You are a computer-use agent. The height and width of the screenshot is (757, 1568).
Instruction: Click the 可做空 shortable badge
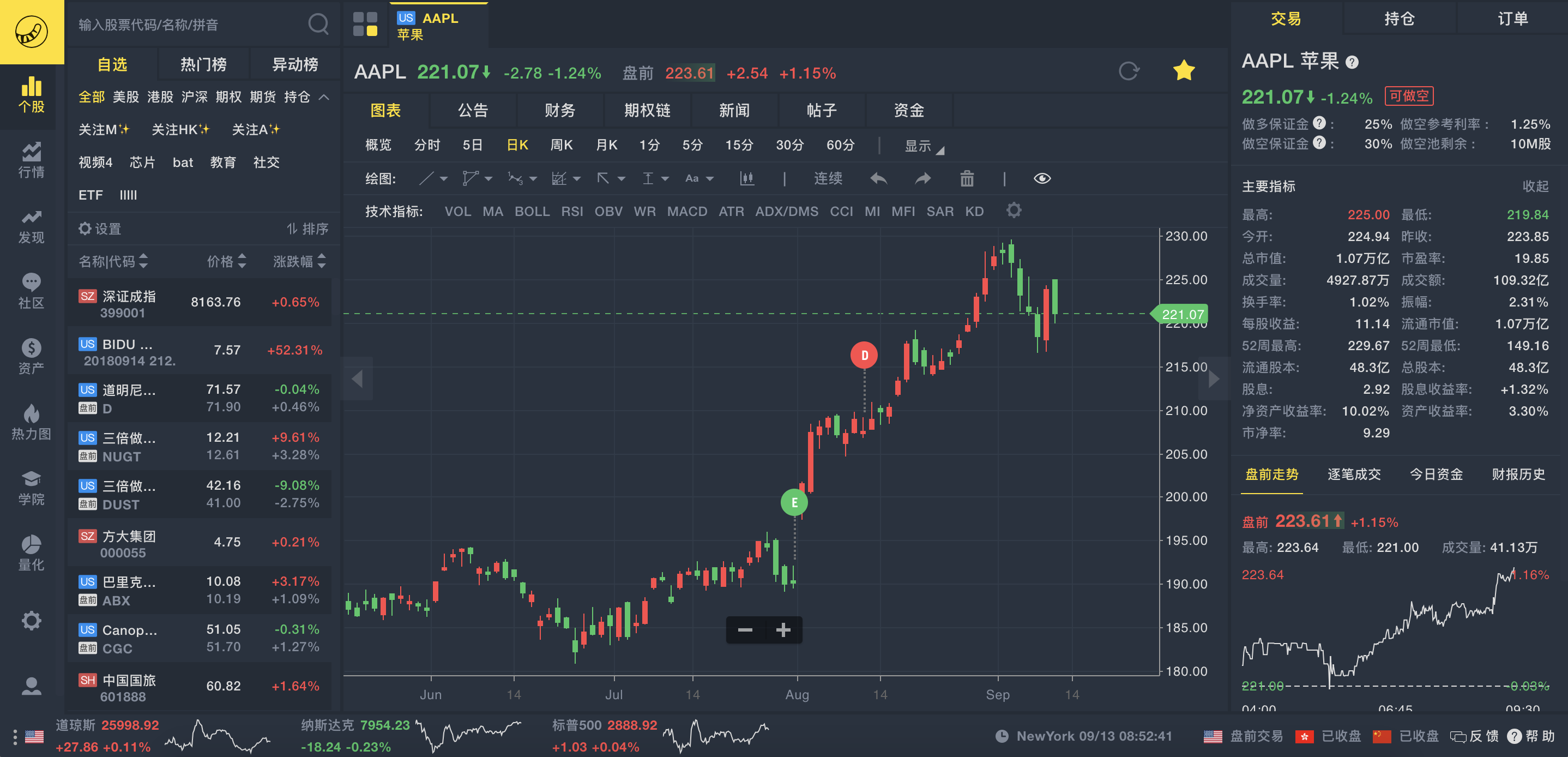click(x=1408, y=96)
